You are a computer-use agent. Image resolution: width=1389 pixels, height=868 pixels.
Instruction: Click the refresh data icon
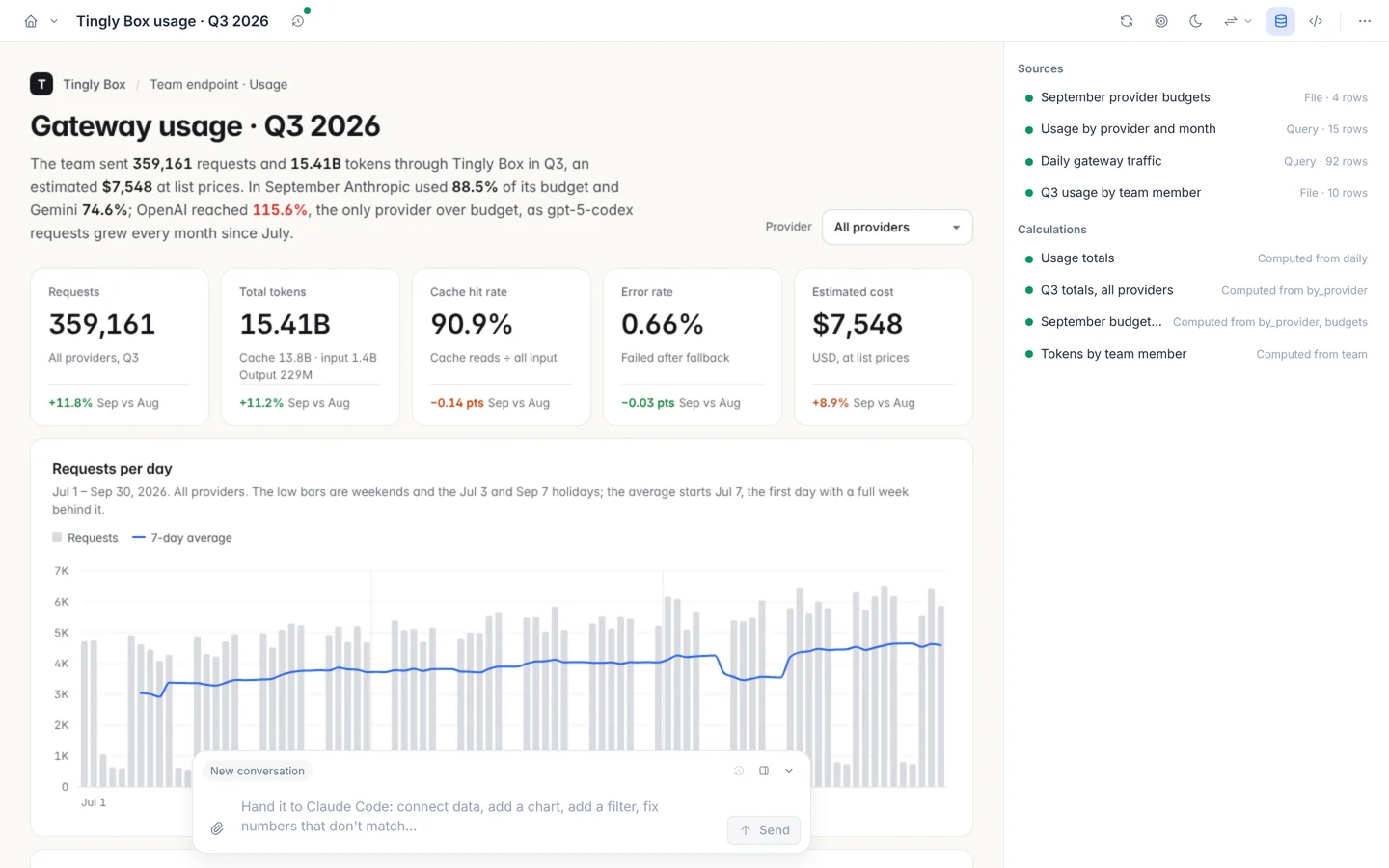click(x=1127, y=21)
